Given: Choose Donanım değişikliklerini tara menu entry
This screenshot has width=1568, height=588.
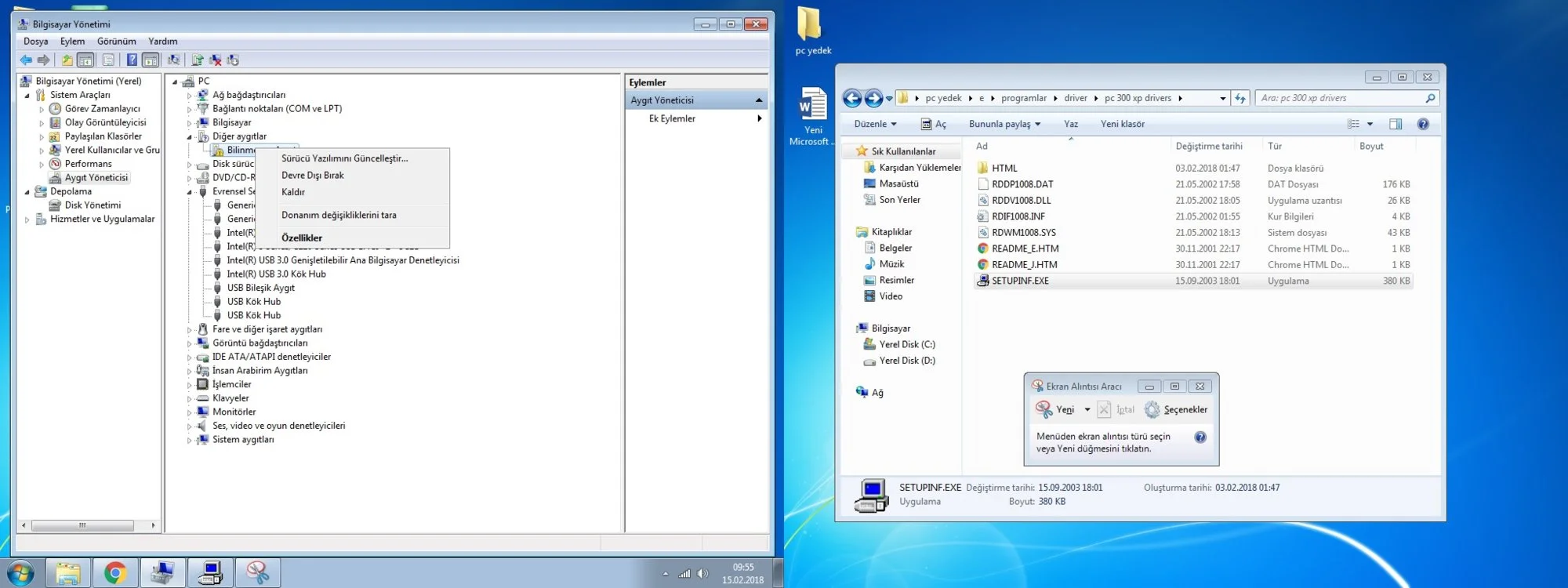Looking at the screenshot, I should click(339, 215).
